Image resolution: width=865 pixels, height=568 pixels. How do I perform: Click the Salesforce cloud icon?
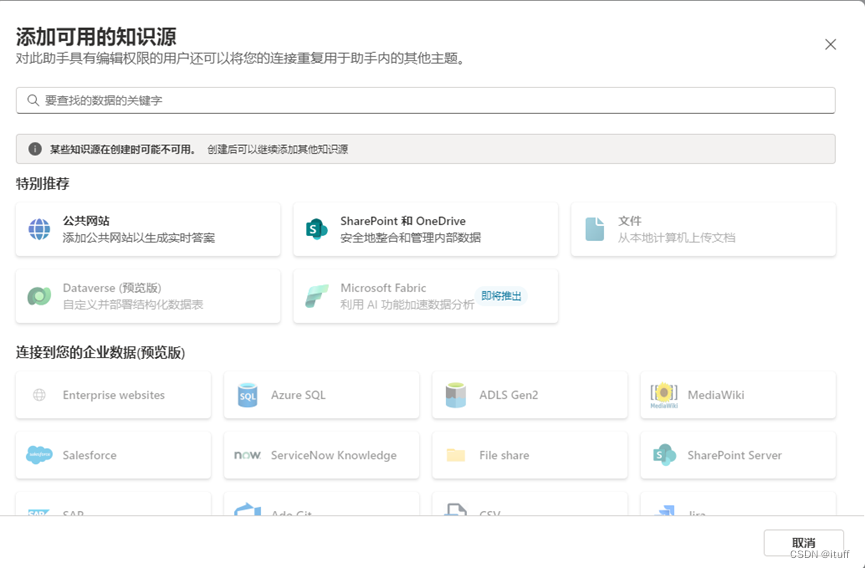[x=39, y=455]
